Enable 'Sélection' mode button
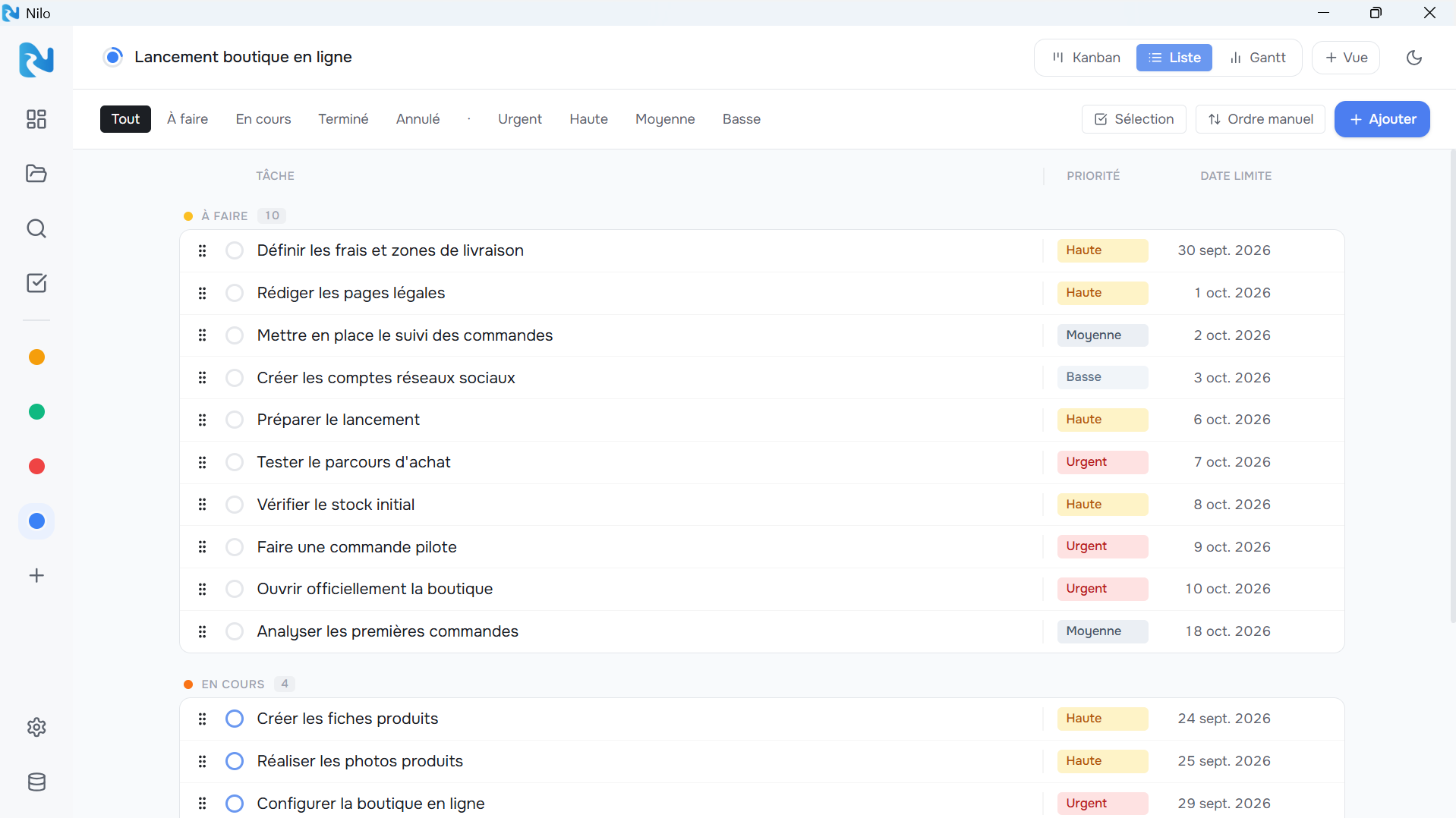The width and height of the screenshot is (1456, 818). coord(1133,119)
